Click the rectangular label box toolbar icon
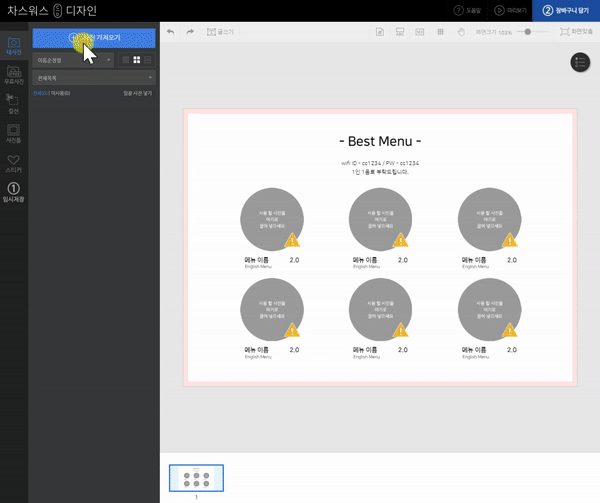This screenshot has height=503, width=600. pos(420,32)
